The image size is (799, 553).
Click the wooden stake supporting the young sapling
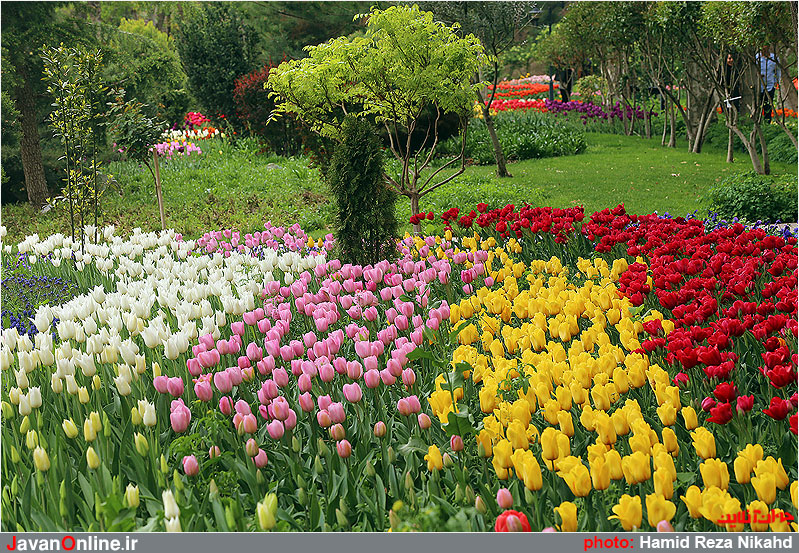click(159, 190)
